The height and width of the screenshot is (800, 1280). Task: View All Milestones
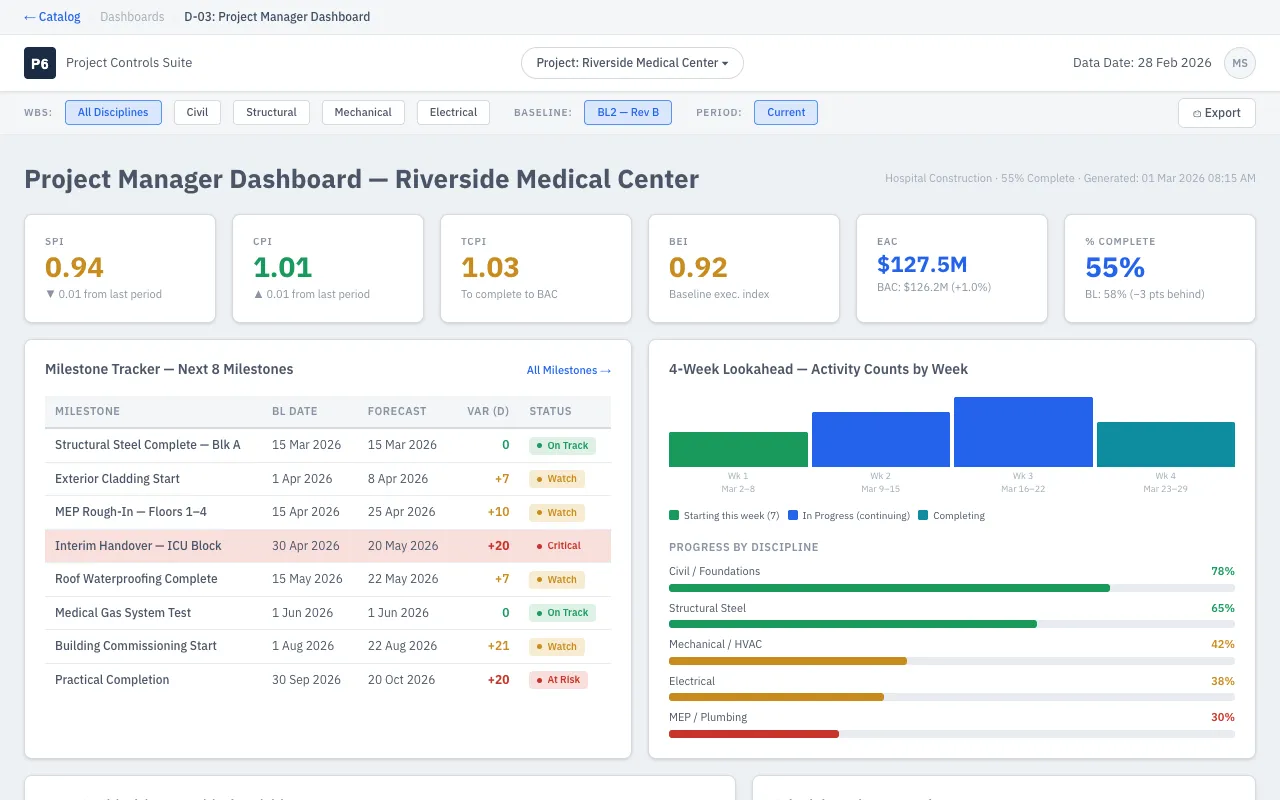click(x=568, y=370)
